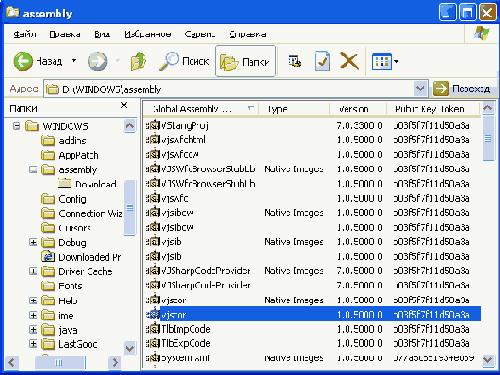This screenshot has width=500, height=375.
Task: Select the vjslib row marked Native Images
Action: coord(312,242)
